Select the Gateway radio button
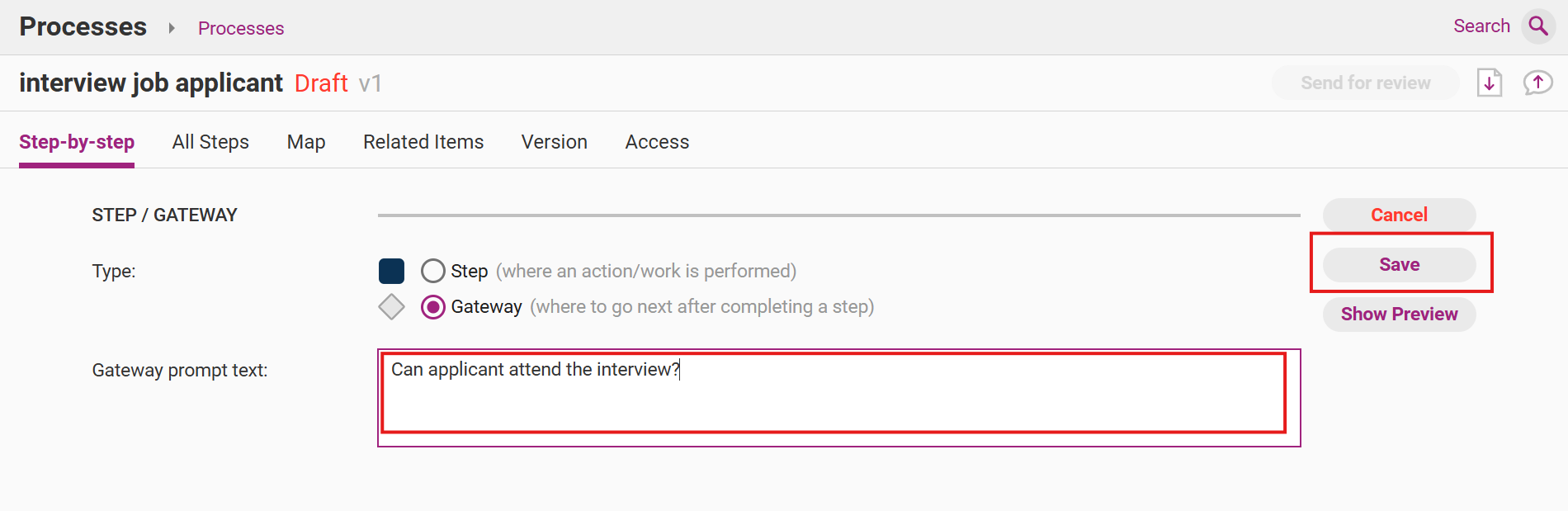Screen dimensions: 1568x511 (x=433, y=307)
